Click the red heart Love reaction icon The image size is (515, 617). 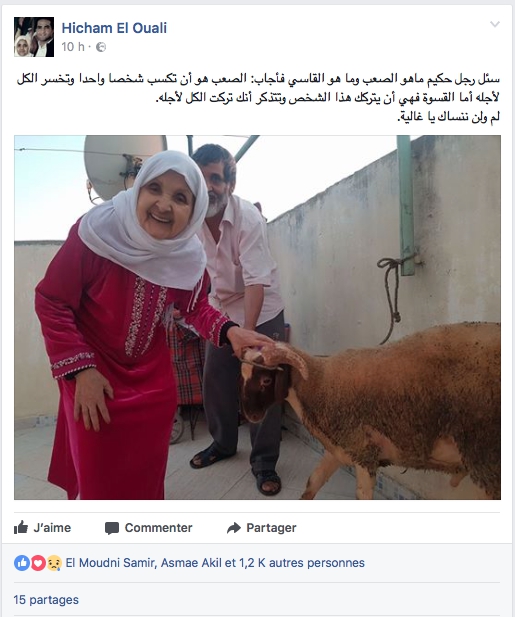[x=38, y=563]
